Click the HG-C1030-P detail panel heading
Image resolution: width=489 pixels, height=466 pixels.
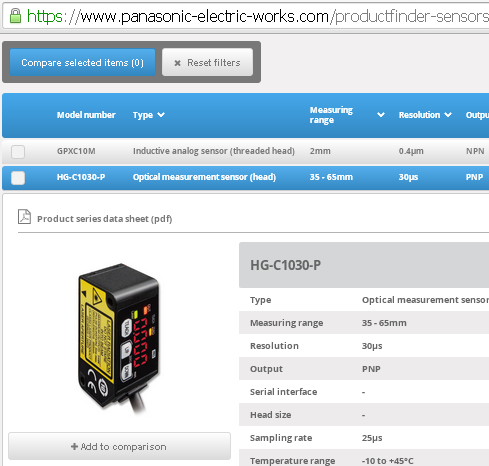[286, 265]
